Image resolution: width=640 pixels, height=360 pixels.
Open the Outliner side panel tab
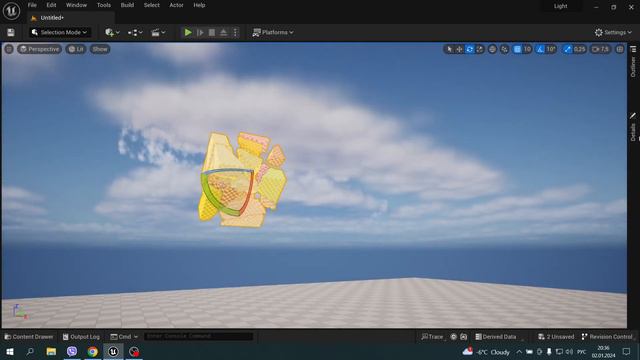633,62
